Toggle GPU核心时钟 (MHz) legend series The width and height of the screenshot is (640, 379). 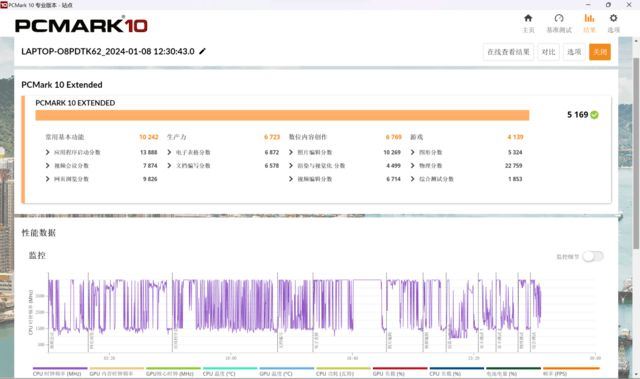173,372
